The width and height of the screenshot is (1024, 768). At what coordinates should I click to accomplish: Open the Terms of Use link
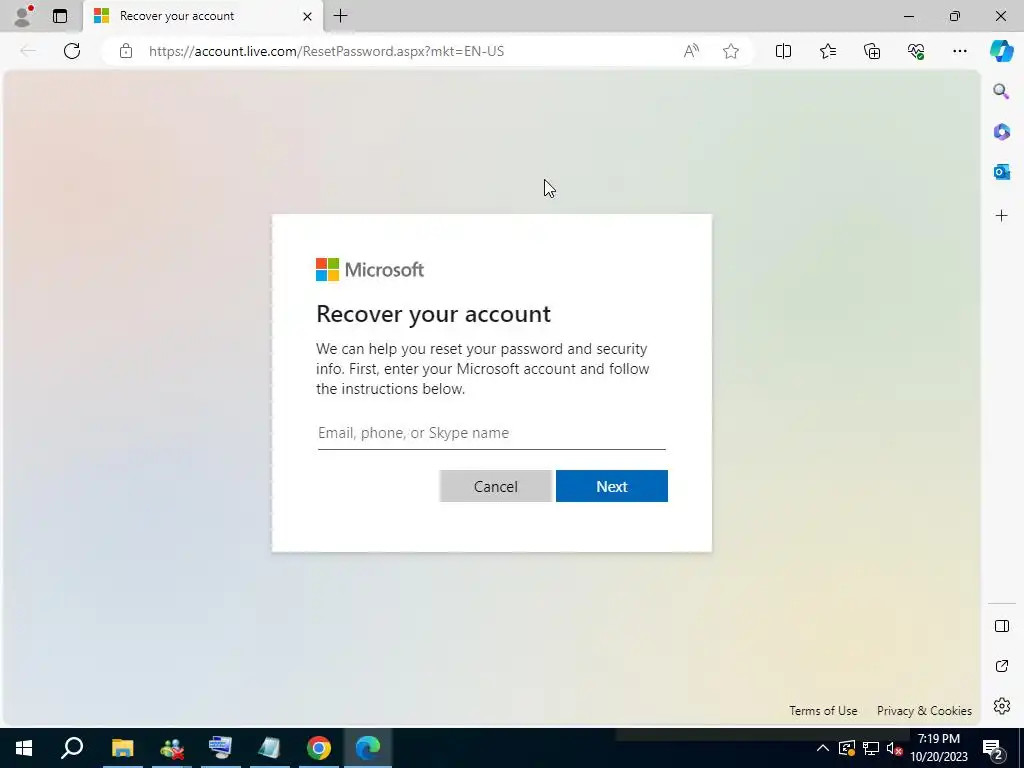823,711
